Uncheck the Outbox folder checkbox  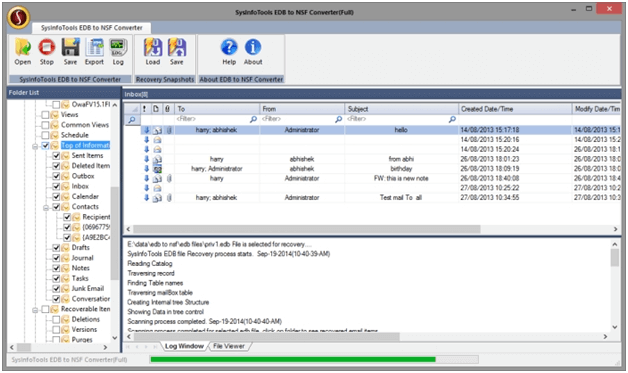56,176
